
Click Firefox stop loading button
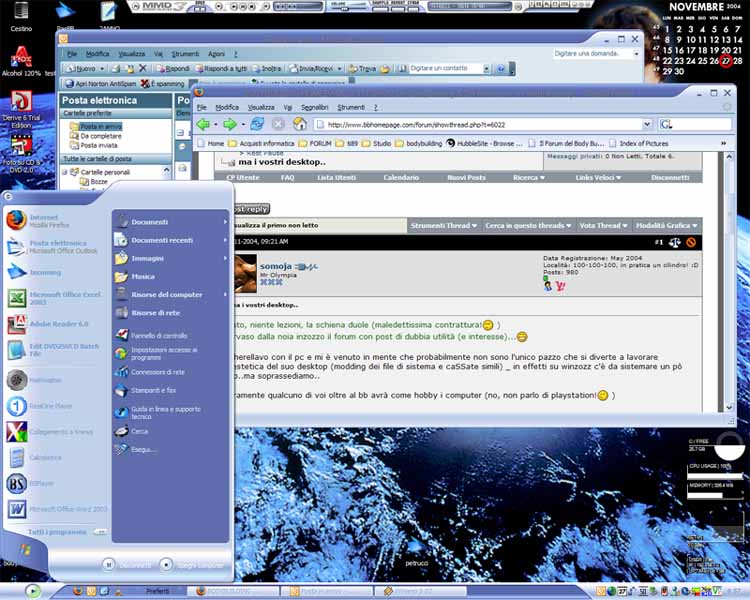click(x=278, y=124)
